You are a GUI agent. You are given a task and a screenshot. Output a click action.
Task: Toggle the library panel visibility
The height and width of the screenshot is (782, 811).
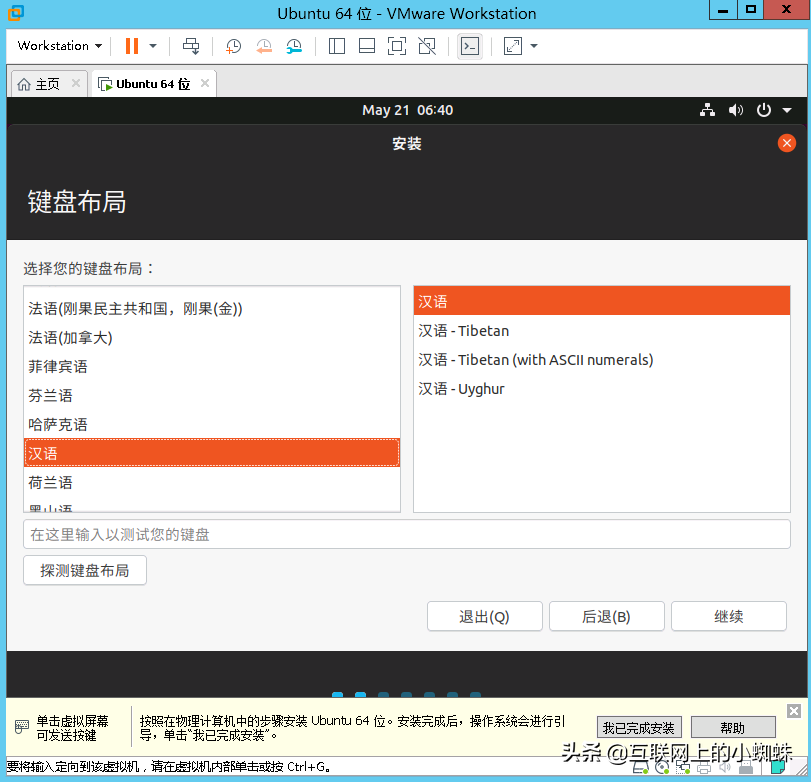(x=337, y=46)
